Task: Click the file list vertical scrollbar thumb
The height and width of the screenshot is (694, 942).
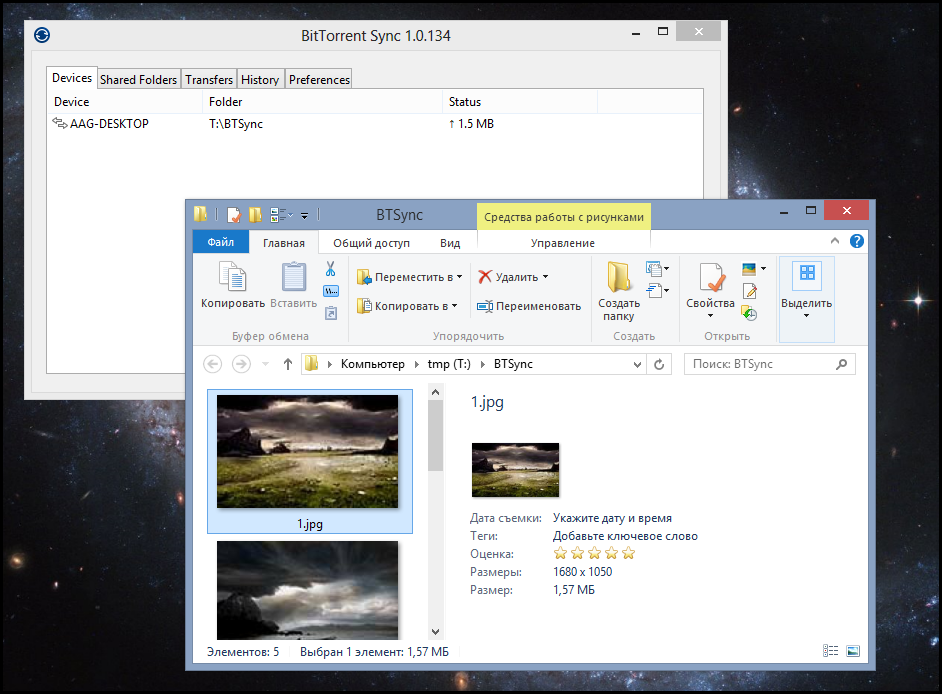Action: 435,430
